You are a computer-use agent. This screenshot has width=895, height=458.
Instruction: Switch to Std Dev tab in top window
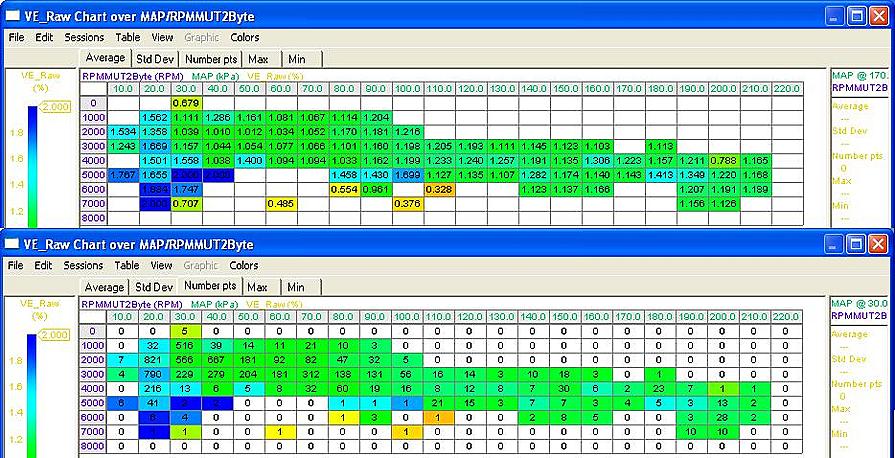(155, 59)
